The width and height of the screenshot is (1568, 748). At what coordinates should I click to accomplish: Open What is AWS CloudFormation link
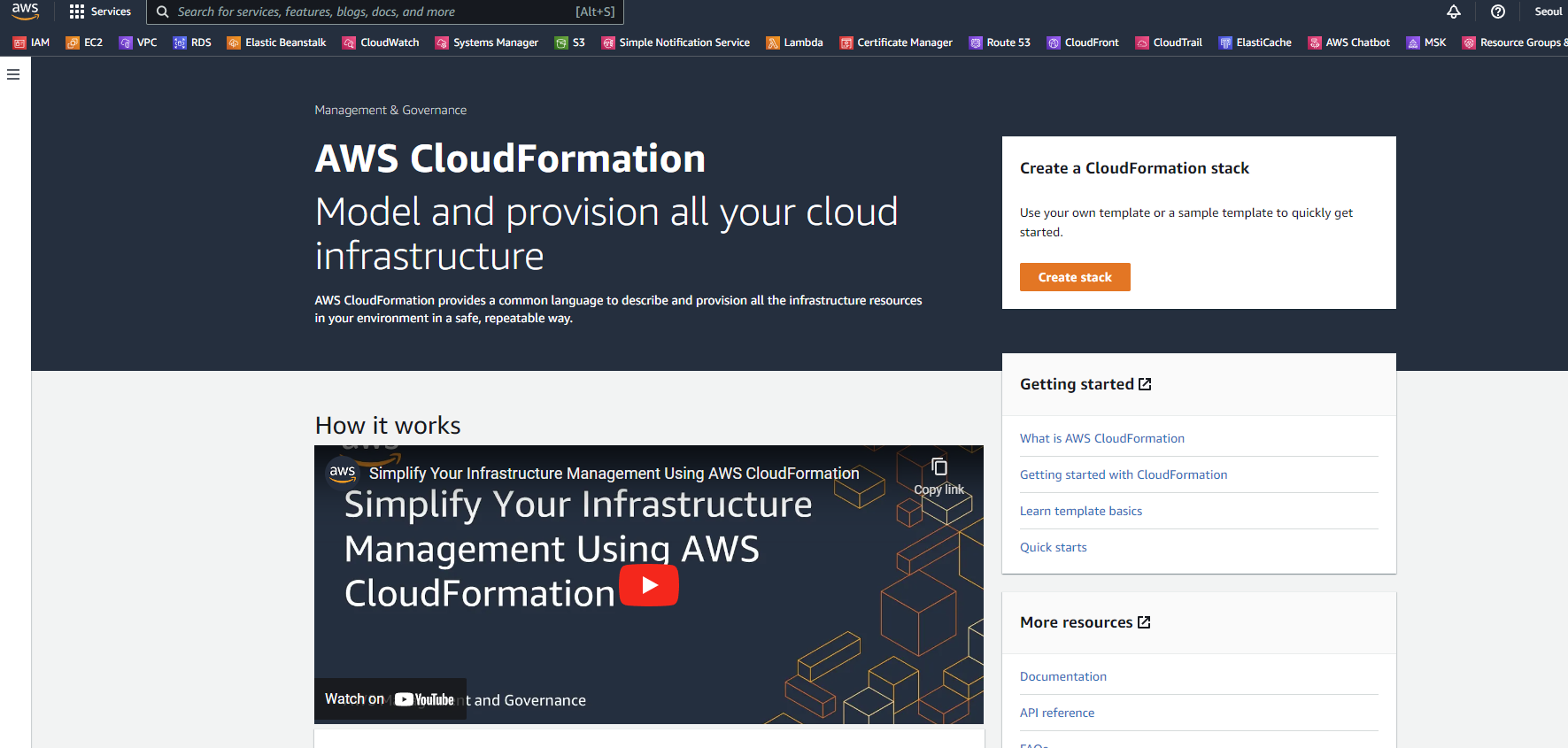[x=1102, y=438]
